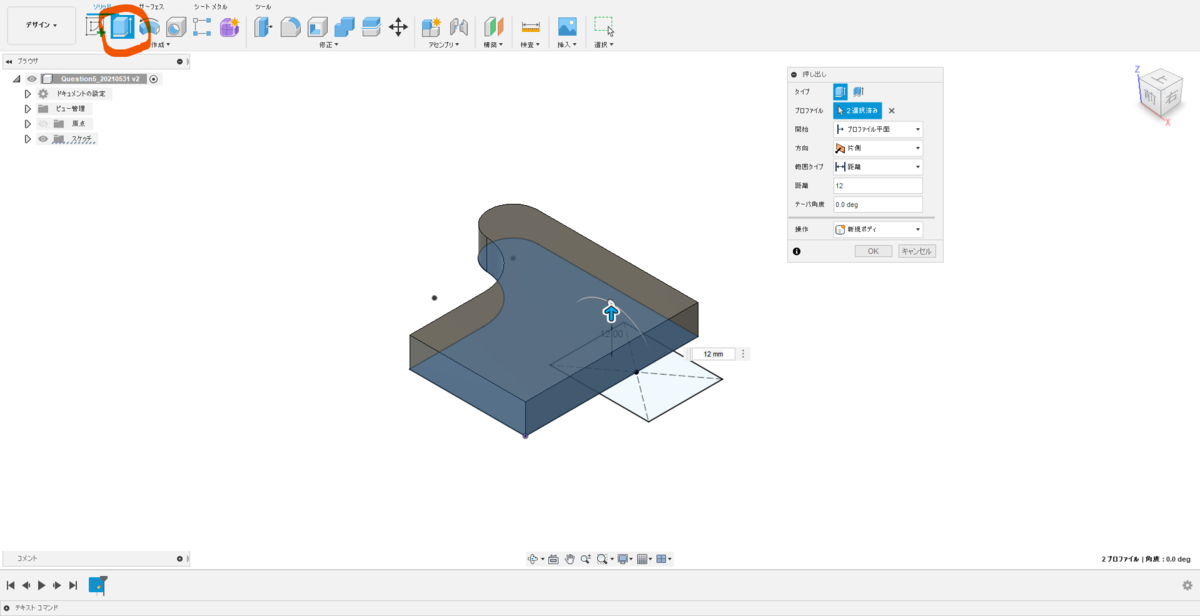
Task: Click the 距離 input field with 12
Action: pos(877,186)
